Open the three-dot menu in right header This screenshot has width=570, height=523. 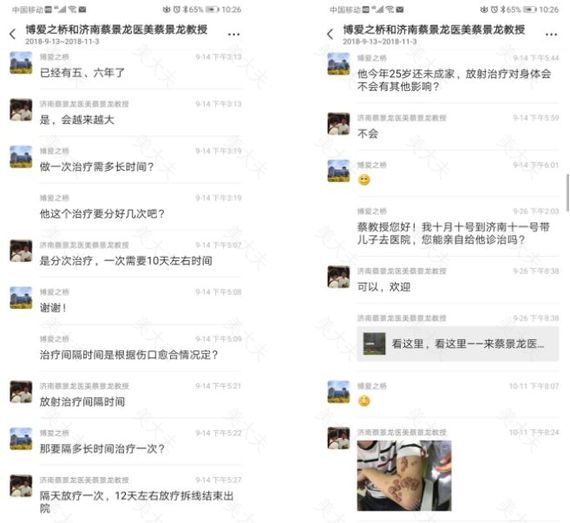tap(551, 34)
